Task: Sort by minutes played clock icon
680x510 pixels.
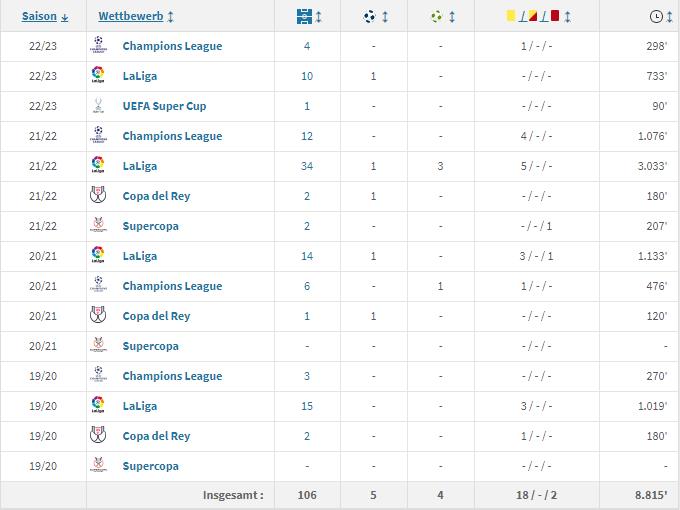Action: point(656,17)
